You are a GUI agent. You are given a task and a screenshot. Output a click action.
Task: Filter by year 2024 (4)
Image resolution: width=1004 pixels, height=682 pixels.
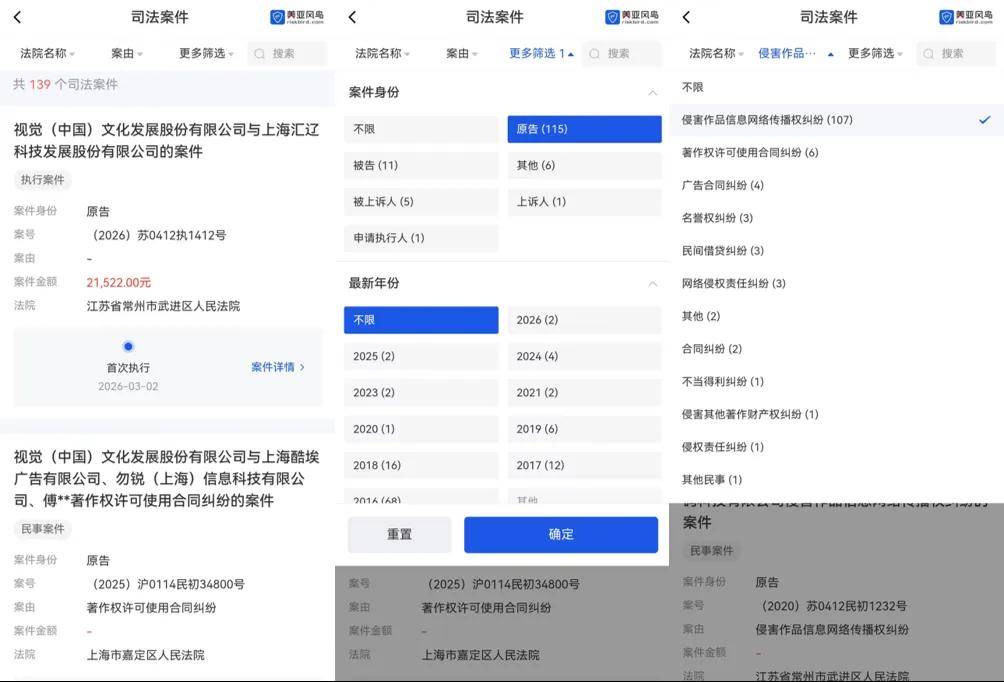(585, 357)
